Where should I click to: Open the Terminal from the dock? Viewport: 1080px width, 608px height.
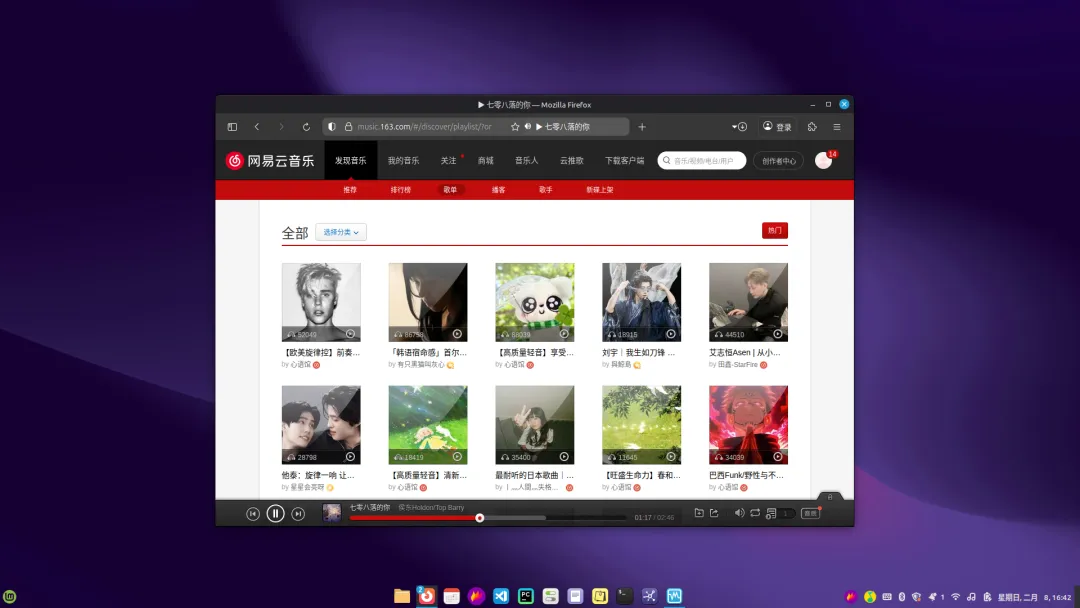625,596
